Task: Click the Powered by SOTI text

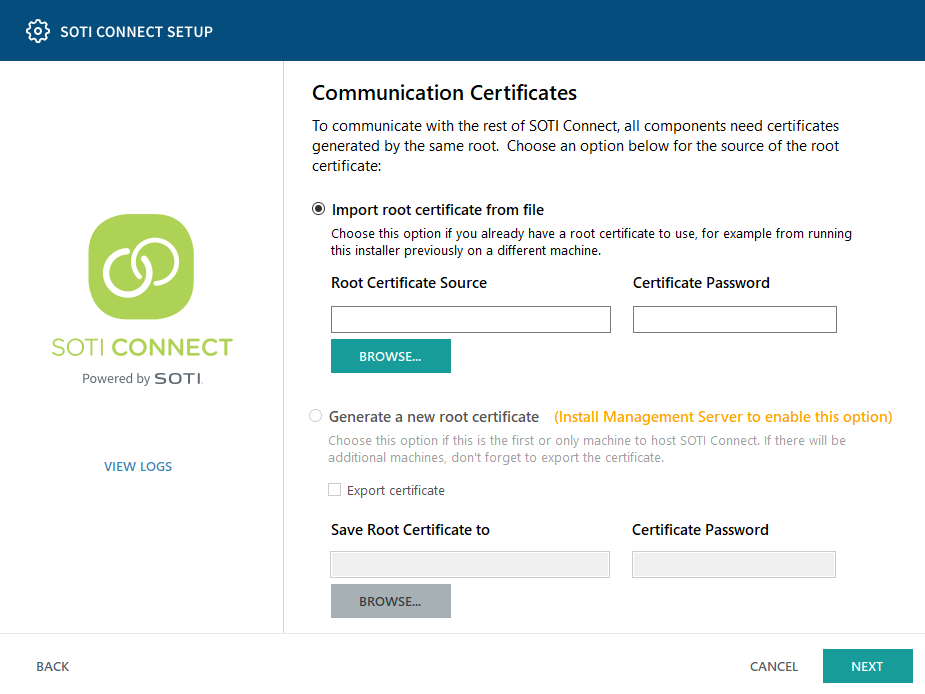Action: click(x=142, y=378)
